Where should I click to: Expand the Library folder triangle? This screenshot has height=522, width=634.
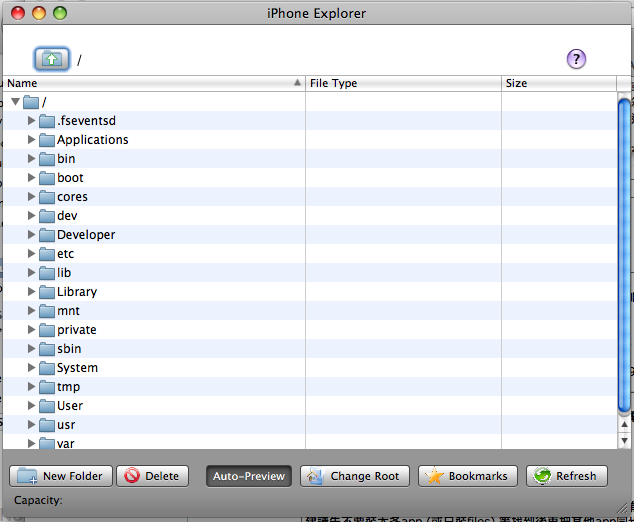click(31, 292)
